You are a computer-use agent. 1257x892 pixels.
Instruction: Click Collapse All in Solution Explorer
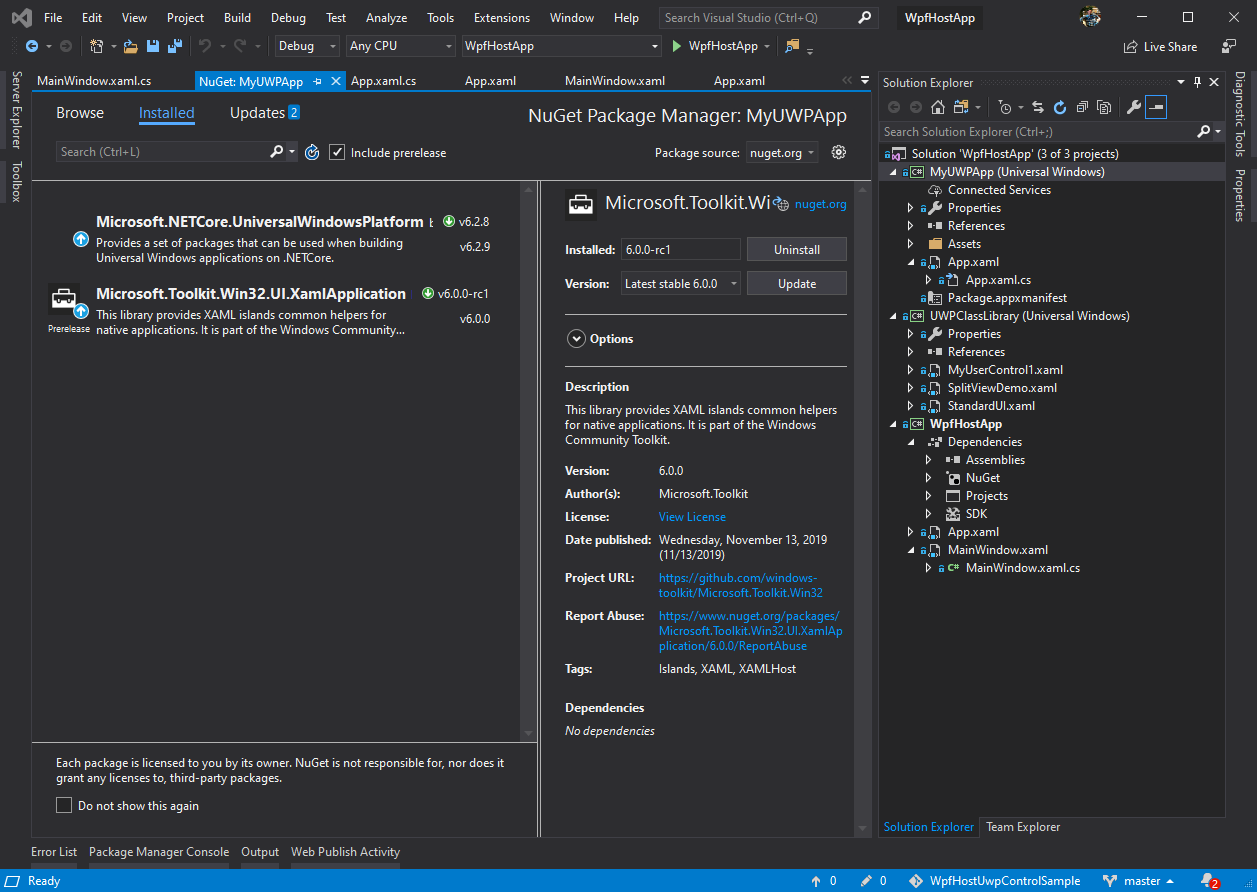[1082, 107]
